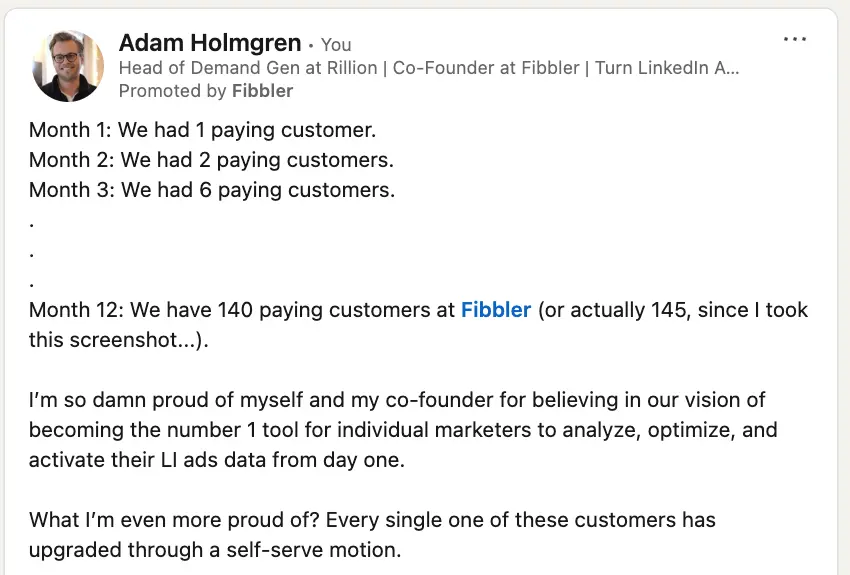Click "Head of Demand Gen at Rillion" headline
Viewport: 850px width, 575px height.
(x=249, y=68)
